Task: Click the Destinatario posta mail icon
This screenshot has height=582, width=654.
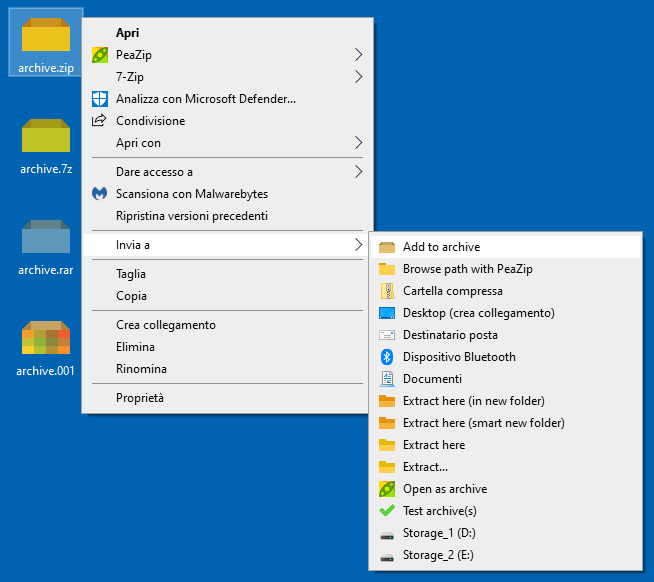Action: [x=387, y=335]
